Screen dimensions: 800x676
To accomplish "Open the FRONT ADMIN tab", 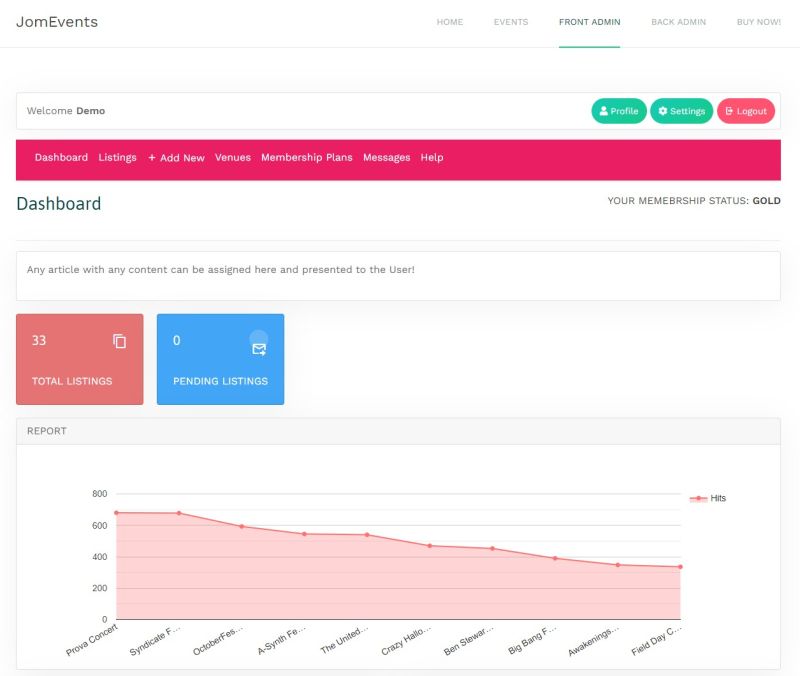I will tap(589, 21).
